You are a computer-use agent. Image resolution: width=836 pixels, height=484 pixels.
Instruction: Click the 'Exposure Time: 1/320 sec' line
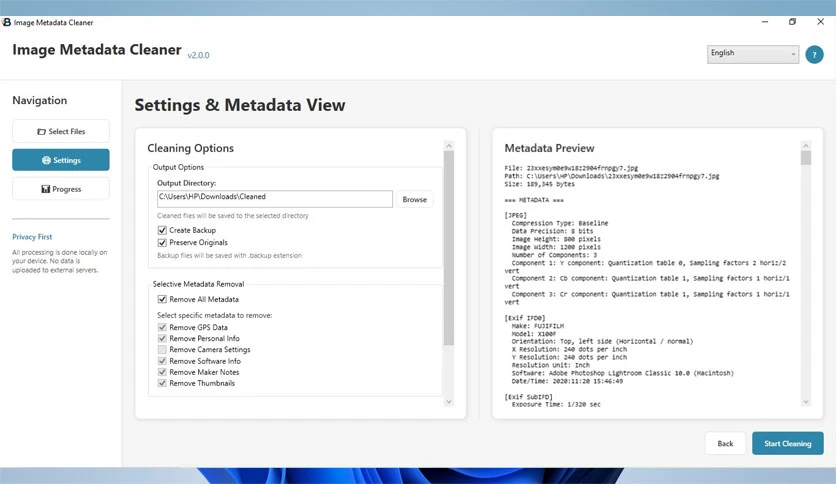point(556,405)
